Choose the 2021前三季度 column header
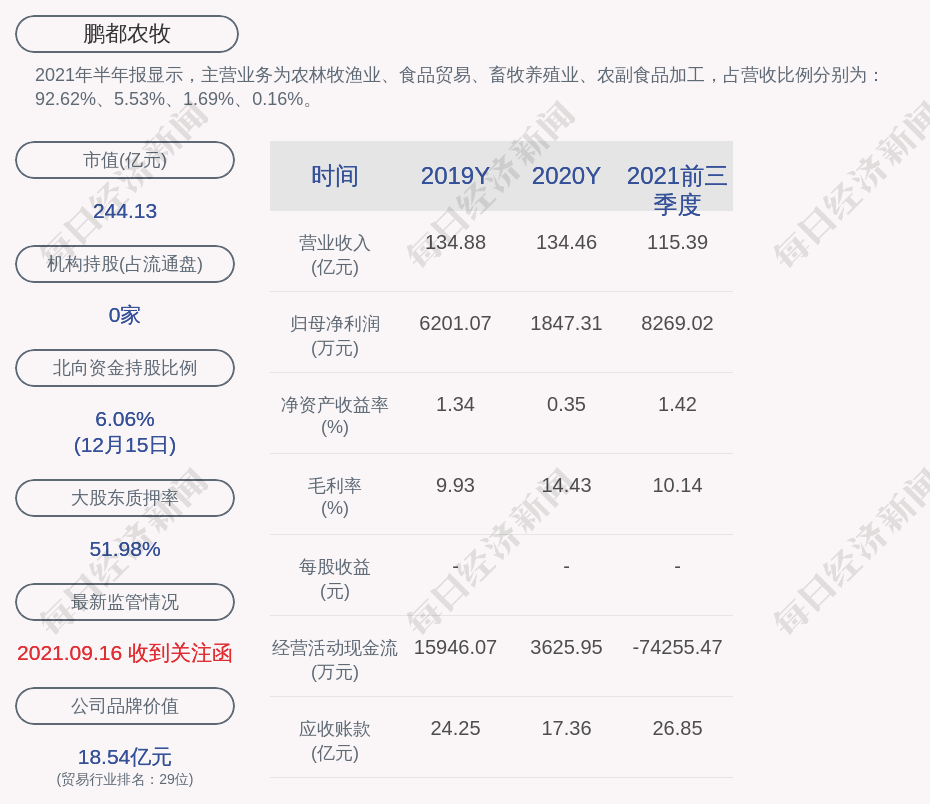 677,190
